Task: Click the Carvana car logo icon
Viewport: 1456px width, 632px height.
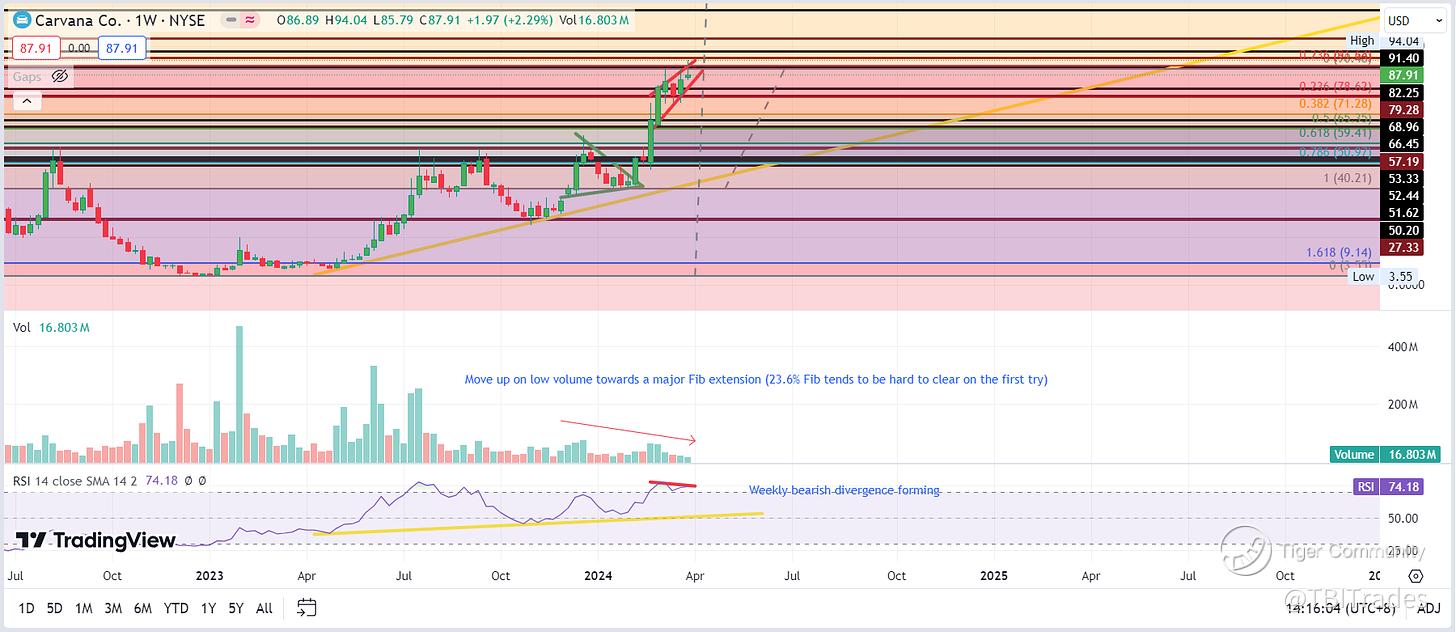Action: point(21,20)
